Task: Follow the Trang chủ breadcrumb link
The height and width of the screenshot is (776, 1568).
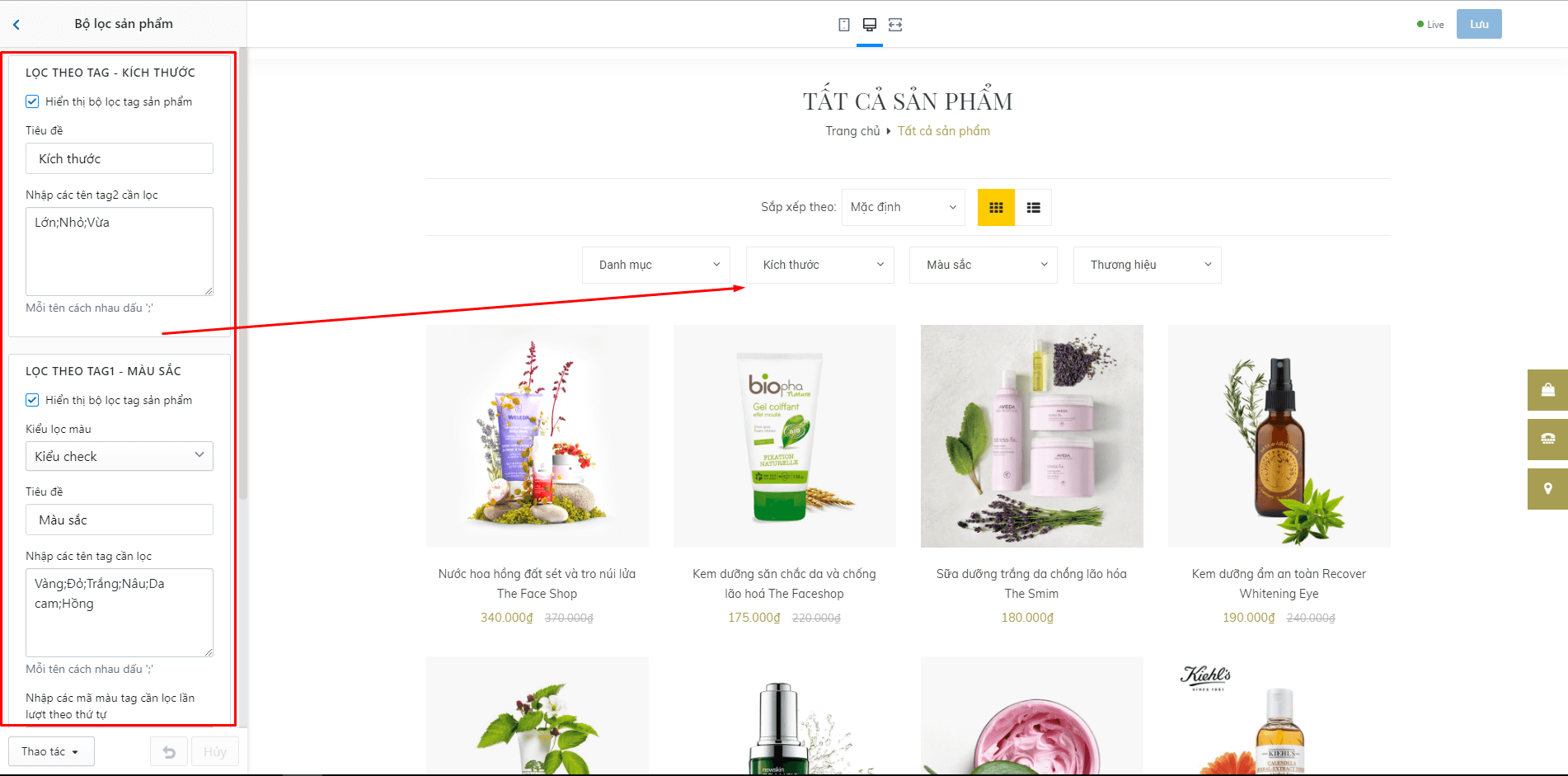Action: click(852, 131)
